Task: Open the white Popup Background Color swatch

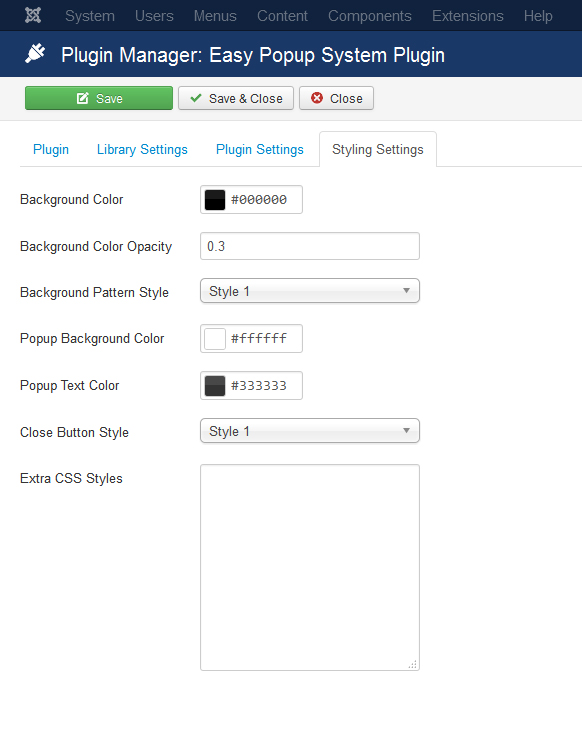Action: (215, 338)
